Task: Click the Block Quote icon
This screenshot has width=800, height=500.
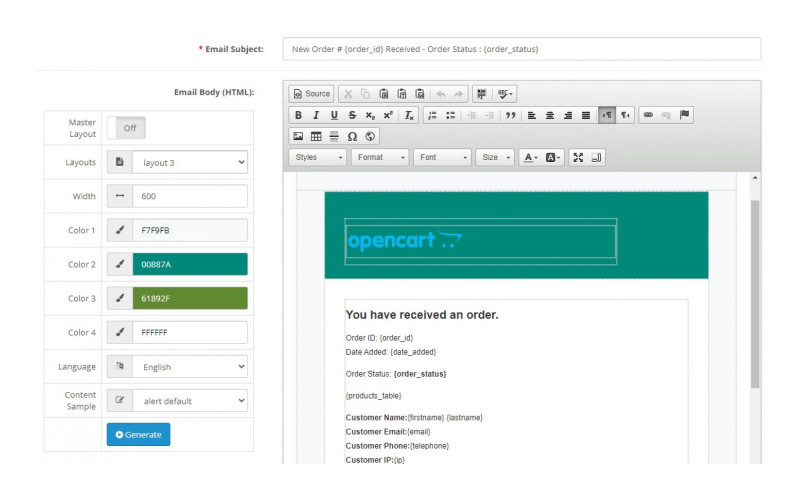Action: point(510,115)
